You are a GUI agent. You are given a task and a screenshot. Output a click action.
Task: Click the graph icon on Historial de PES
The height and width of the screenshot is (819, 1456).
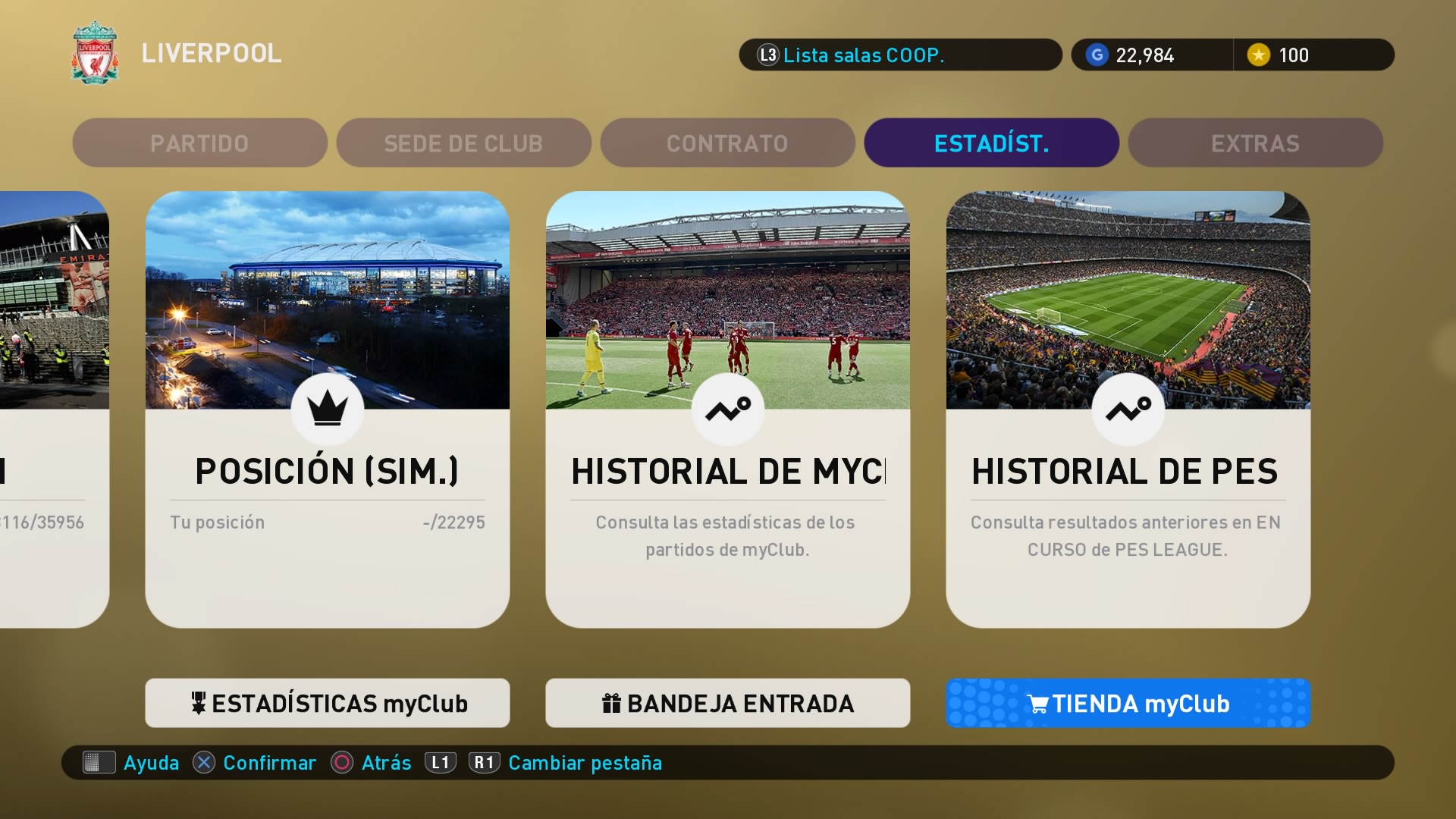[1128, 409]
